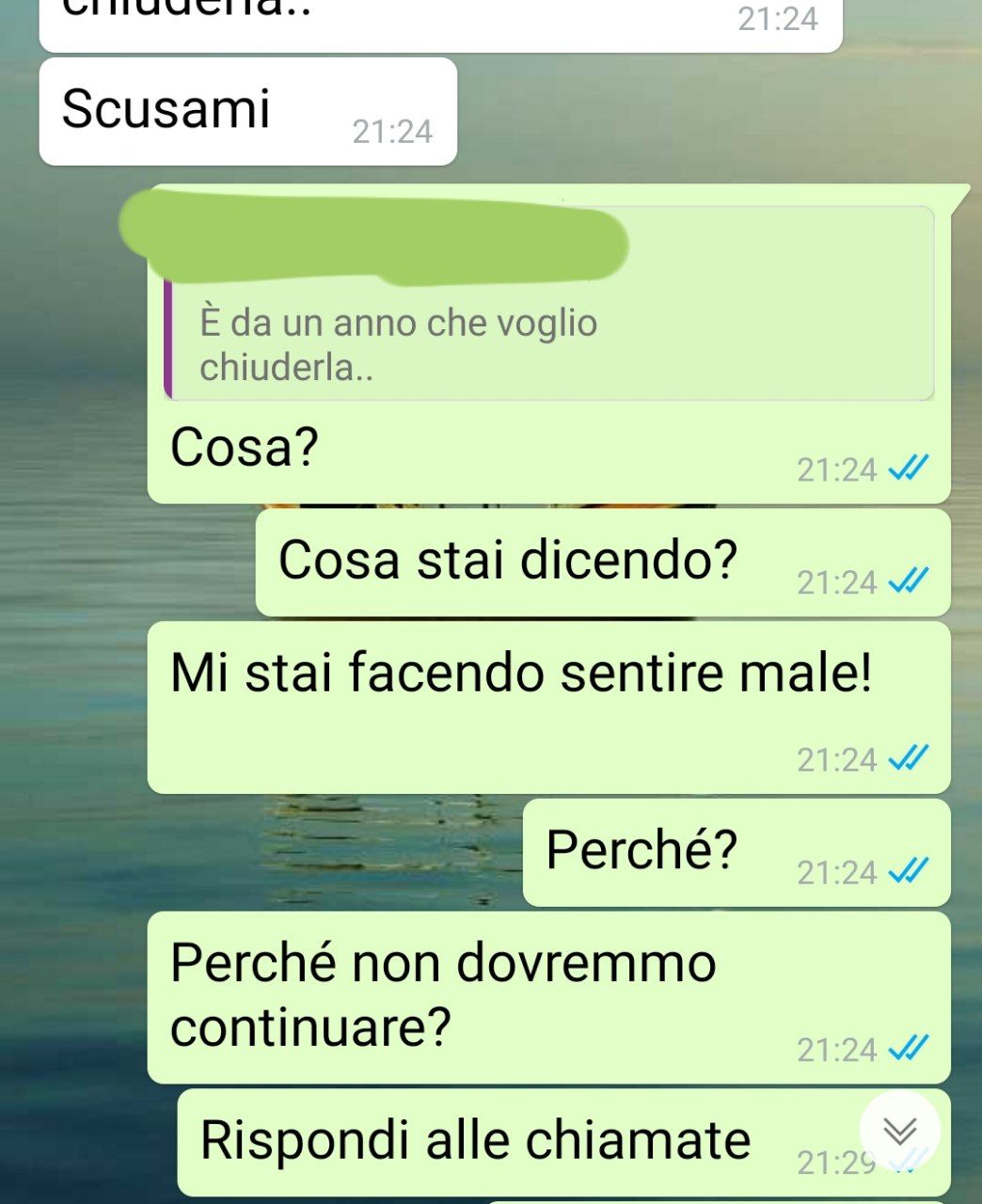Tap read ticks on 'Perché non dovremmo continuare?'
The width and height of the screenshot is (982, 1204).
pos(909,1047)
